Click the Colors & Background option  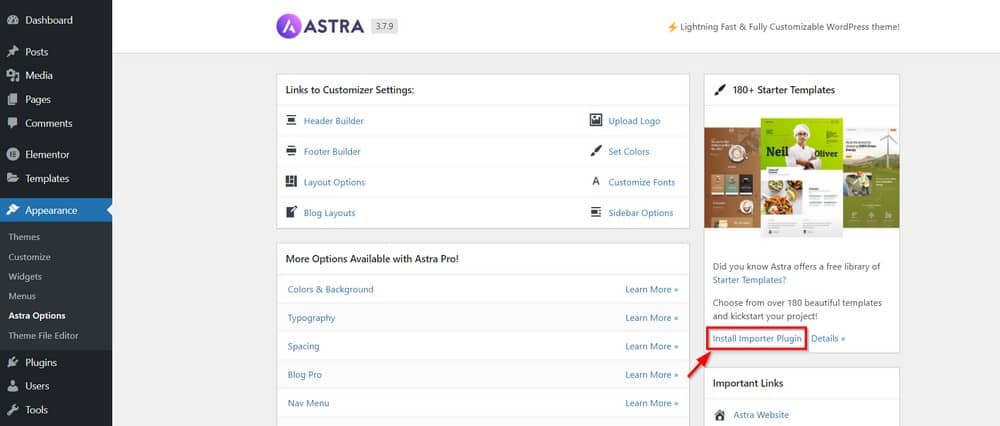click(x=330, y=289)
